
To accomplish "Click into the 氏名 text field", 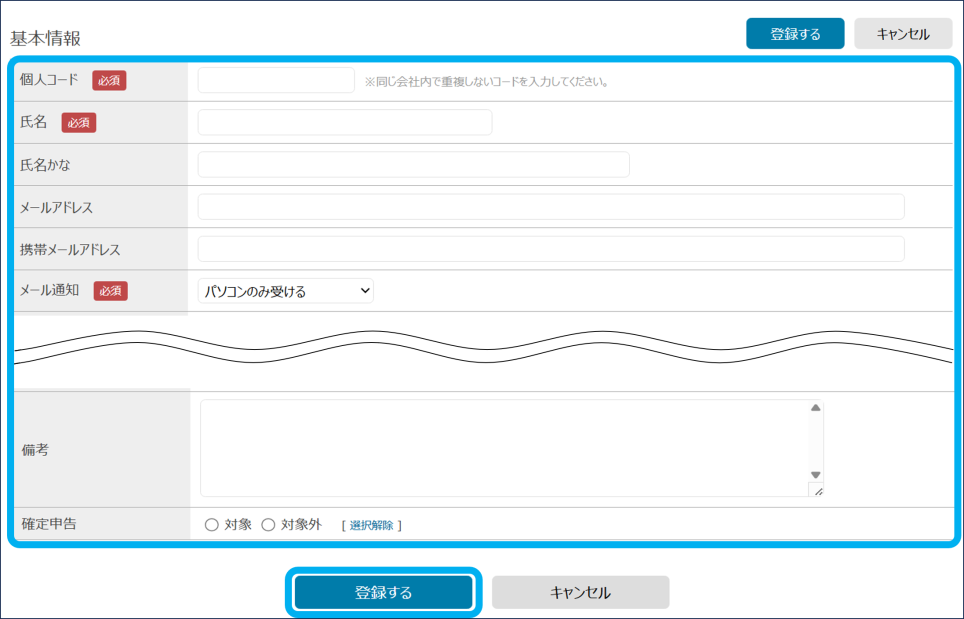I will [x=344, y=122].
